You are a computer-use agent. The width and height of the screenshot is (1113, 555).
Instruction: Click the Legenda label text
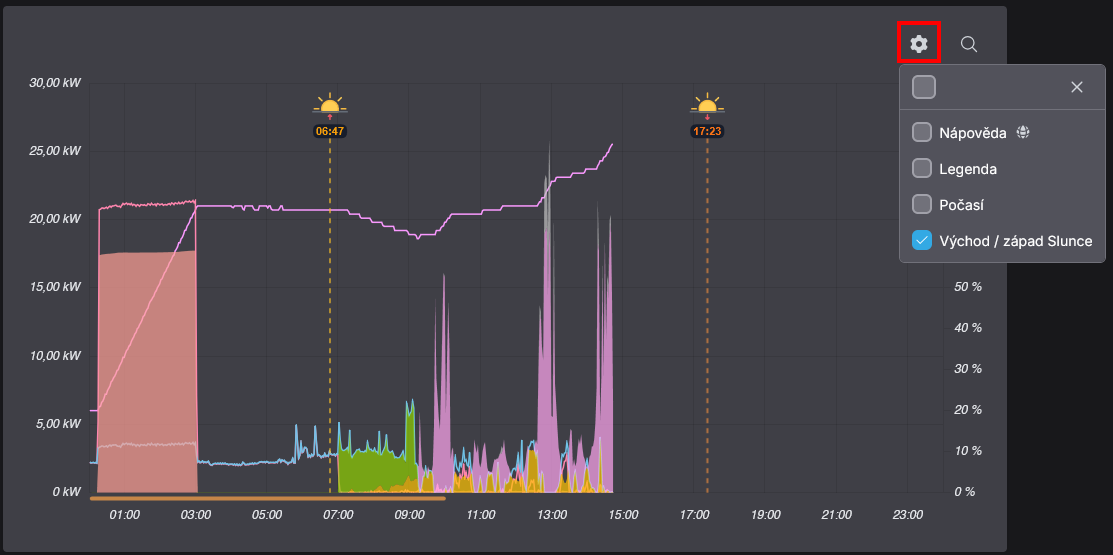tap(967, 169)
